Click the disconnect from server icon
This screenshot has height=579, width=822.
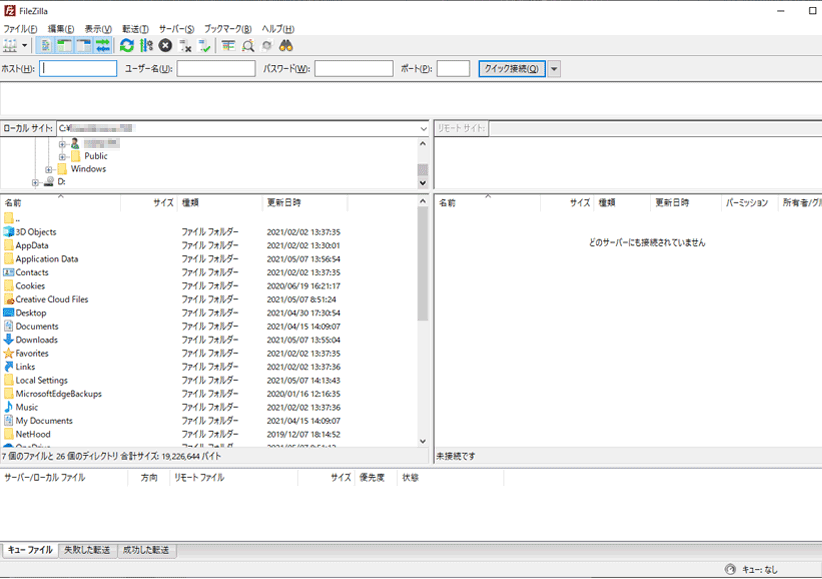pyautogui.click(x=185, y=46)
